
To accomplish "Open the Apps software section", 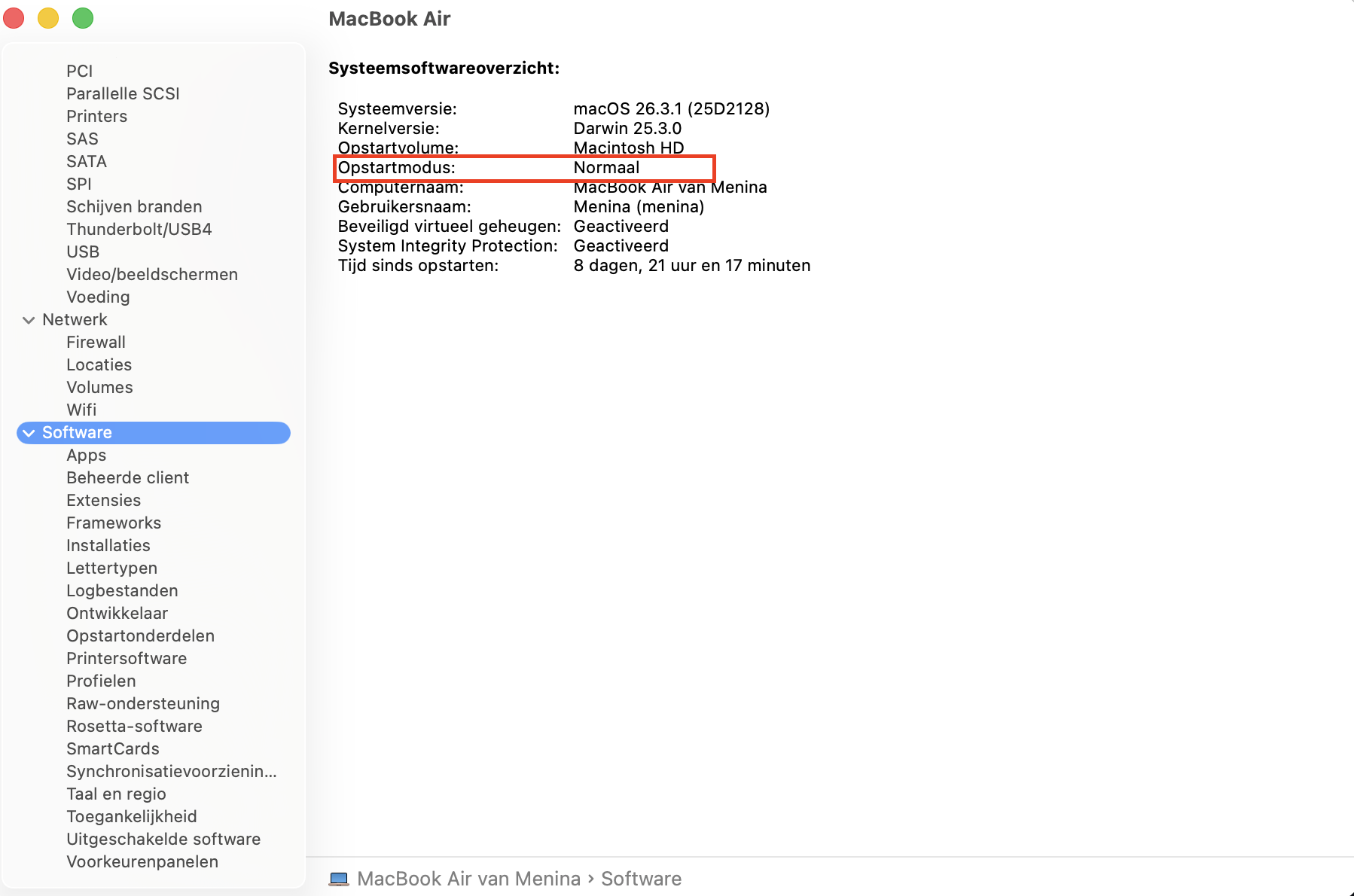I will (86, 455).
